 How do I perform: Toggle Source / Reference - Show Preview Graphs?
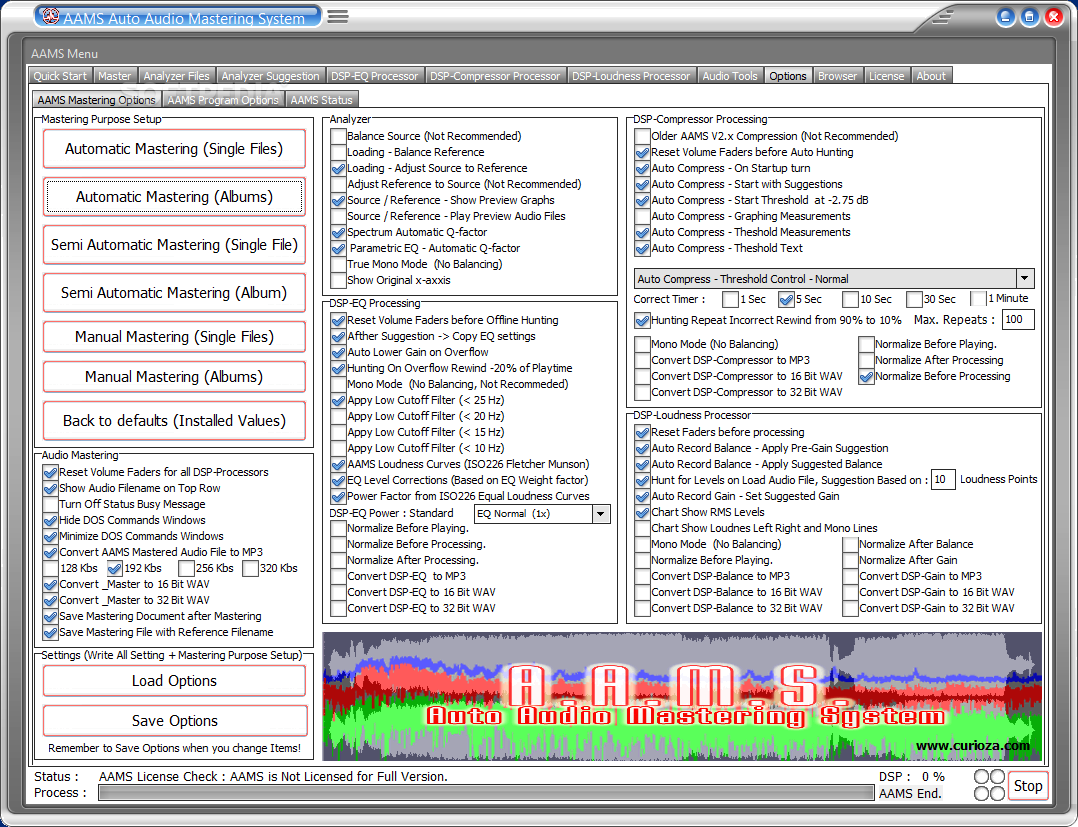pos(338,200)
